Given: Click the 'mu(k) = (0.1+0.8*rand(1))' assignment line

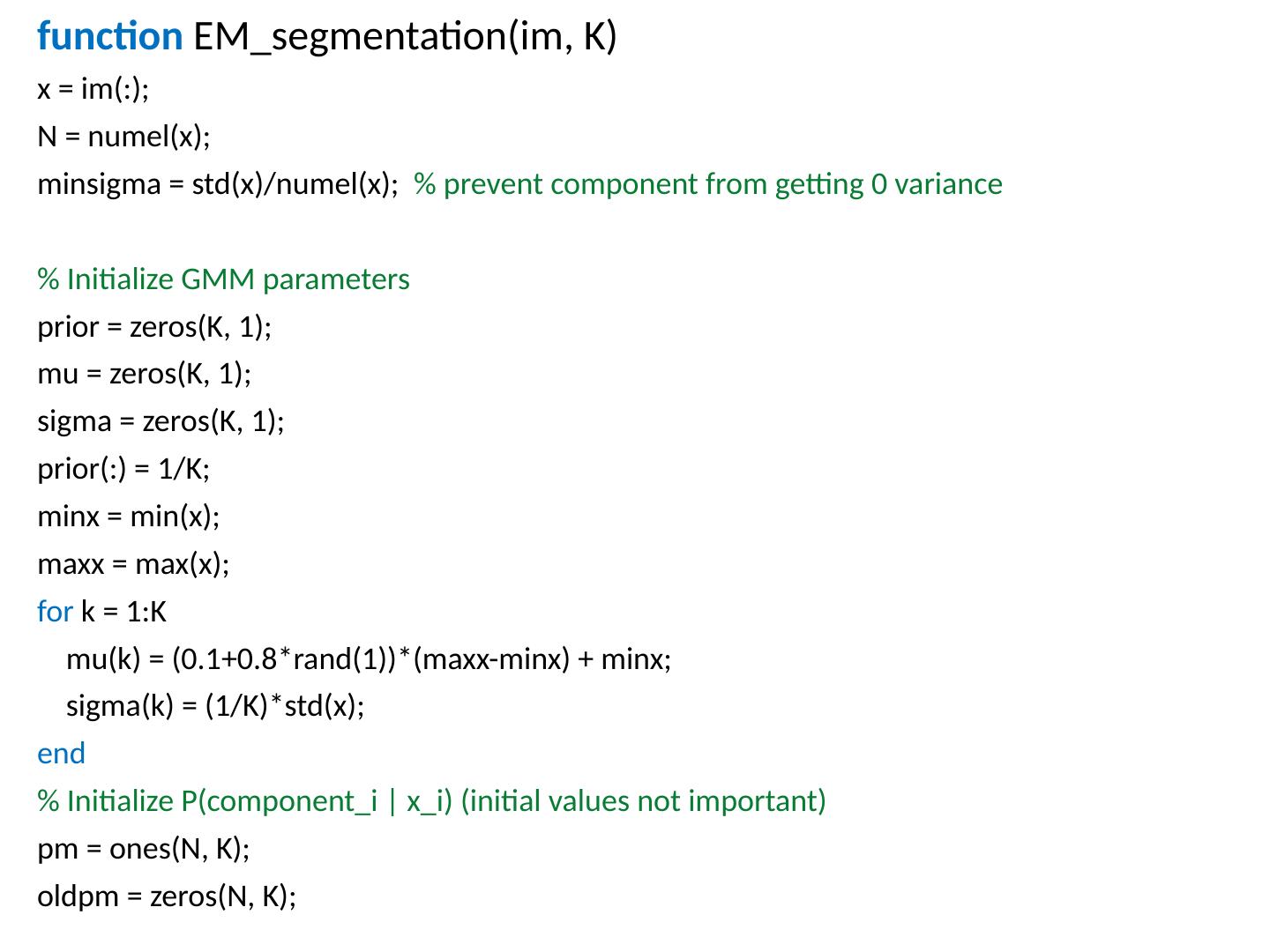Looking at the screenshot, I should point(369,658).
